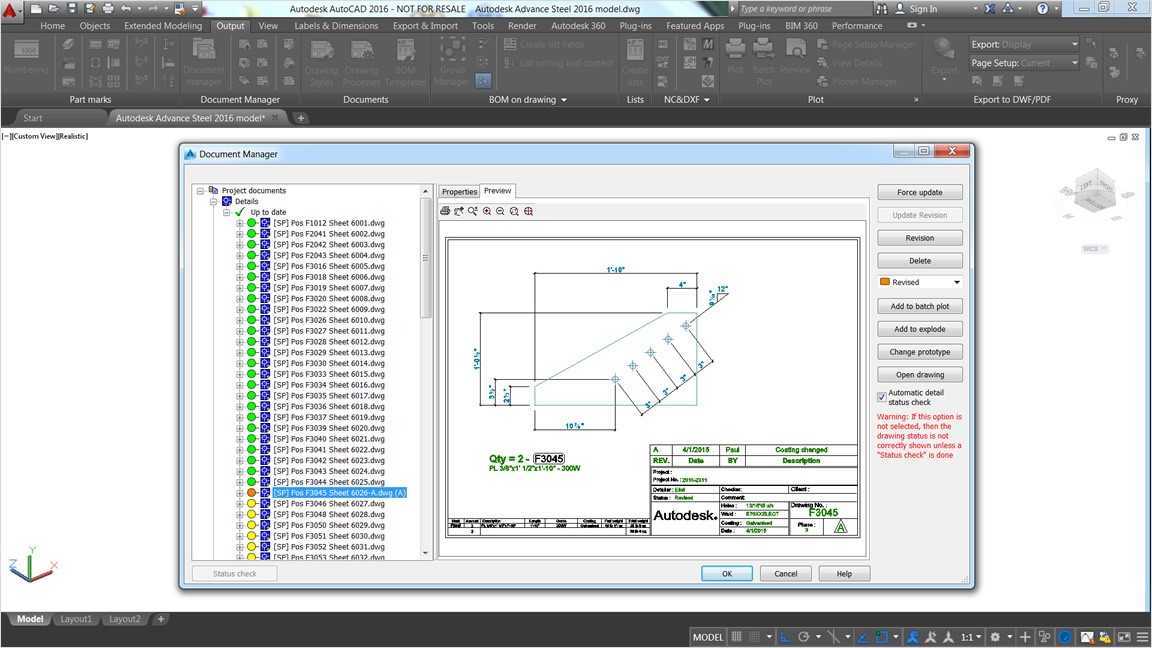Click the orange status circle of F3045 Sheet 6026-A
Viewport: 1152px width, 648px height.
(251, 492)
